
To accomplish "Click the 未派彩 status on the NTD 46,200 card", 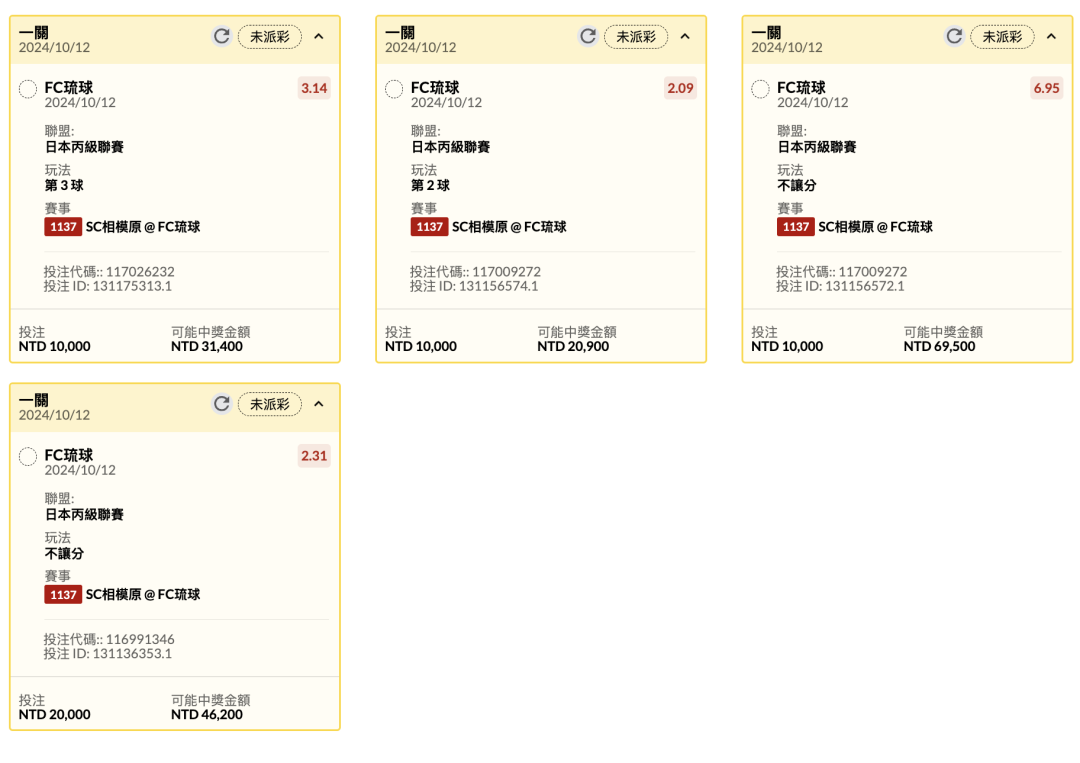I will coord(270,404).
